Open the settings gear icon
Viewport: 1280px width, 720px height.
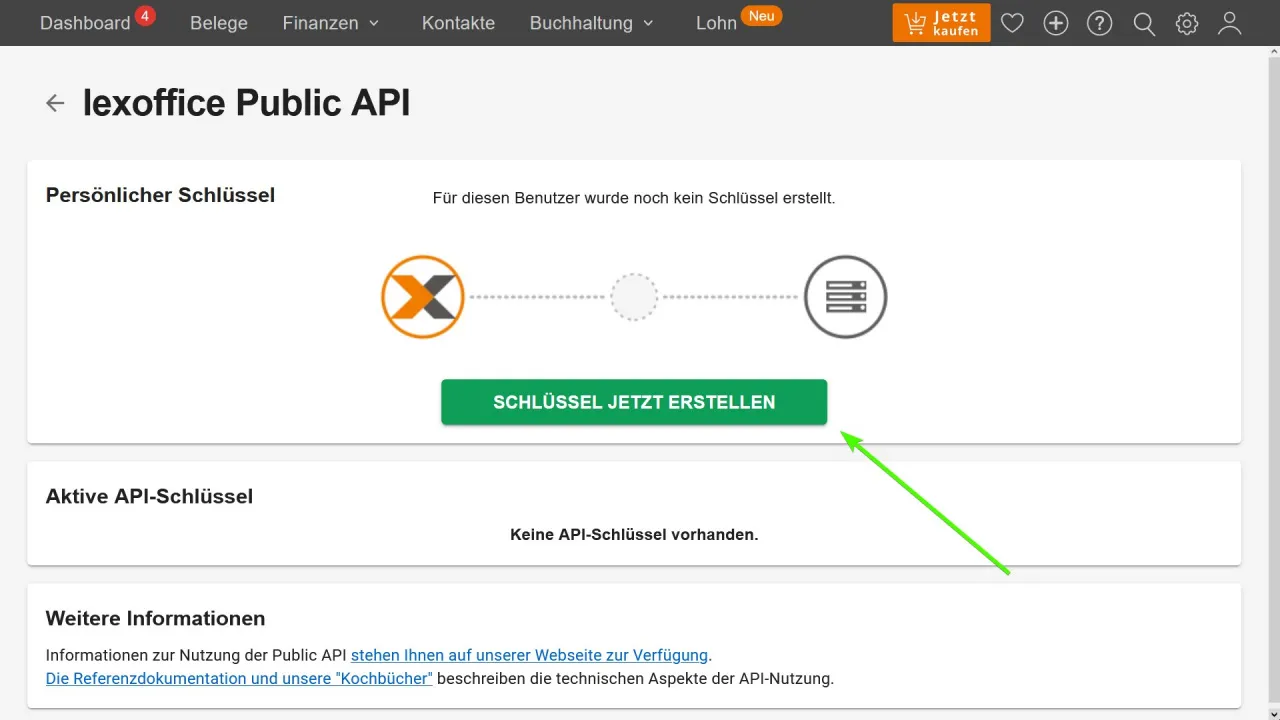[1186, 23]
